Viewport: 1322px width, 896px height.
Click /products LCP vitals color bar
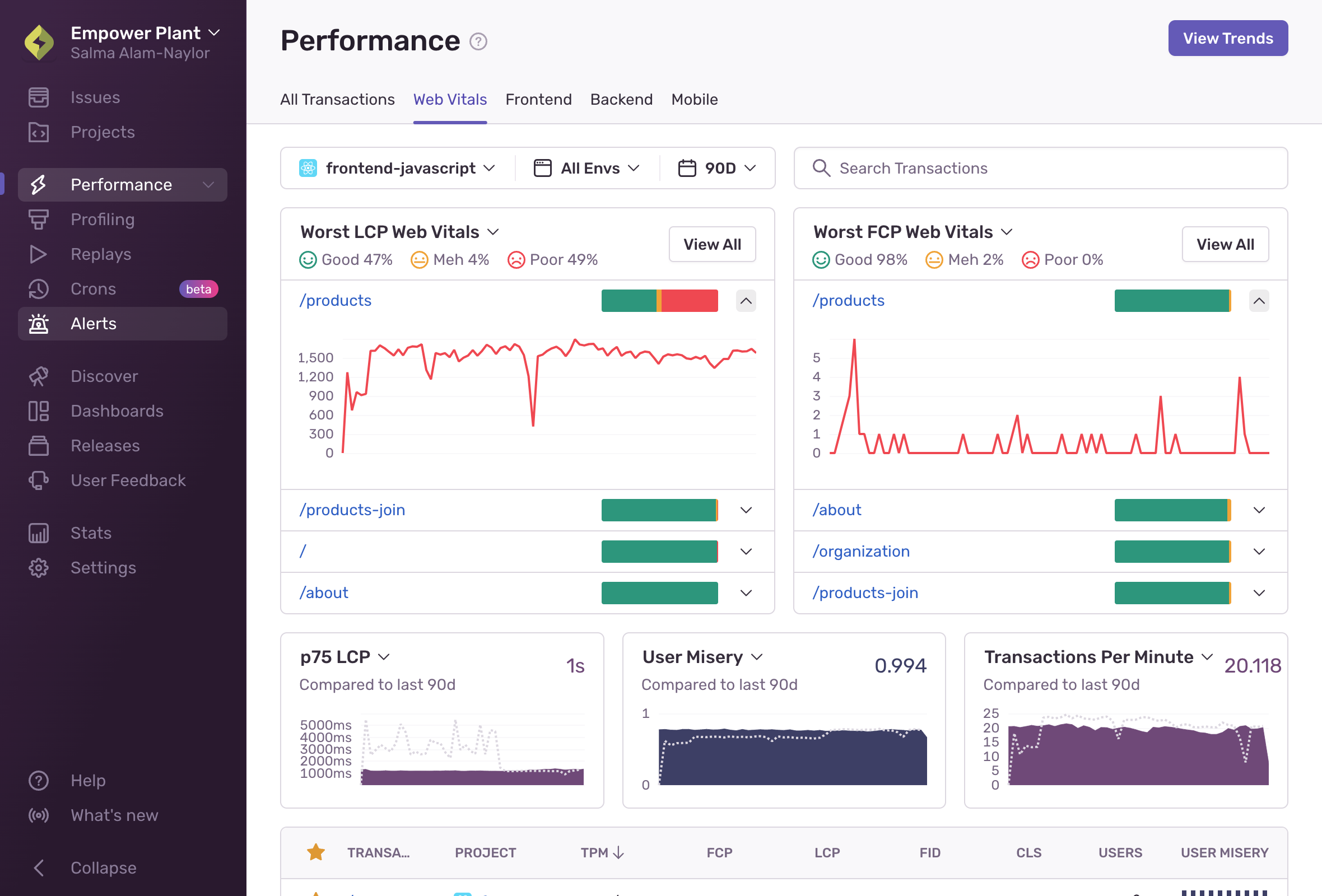pos(659,301)
